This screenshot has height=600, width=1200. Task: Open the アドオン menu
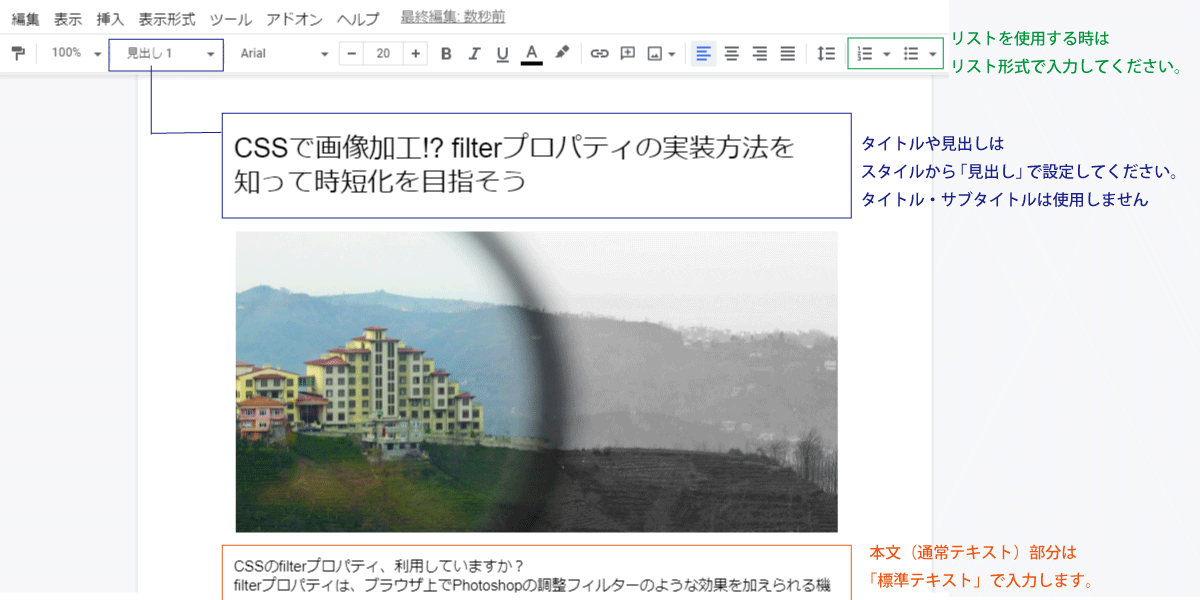[295, 18]
